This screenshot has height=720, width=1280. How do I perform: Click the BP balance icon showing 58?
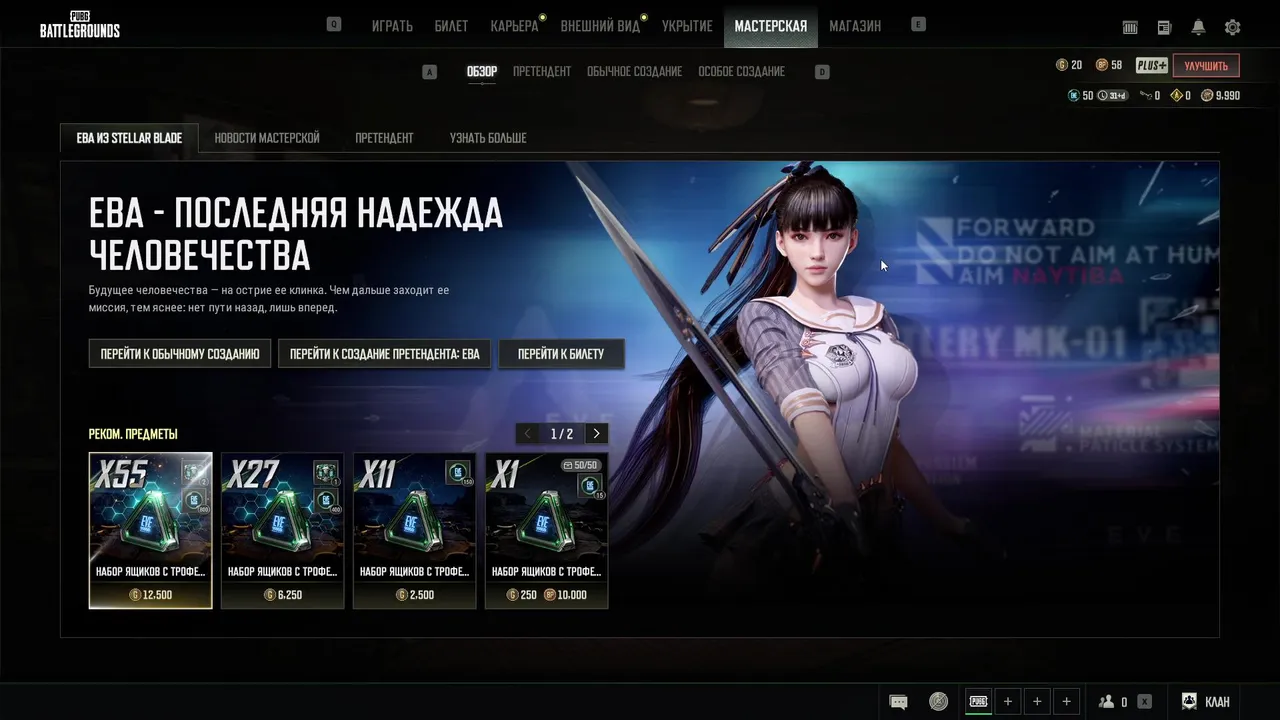point(1102,65)
